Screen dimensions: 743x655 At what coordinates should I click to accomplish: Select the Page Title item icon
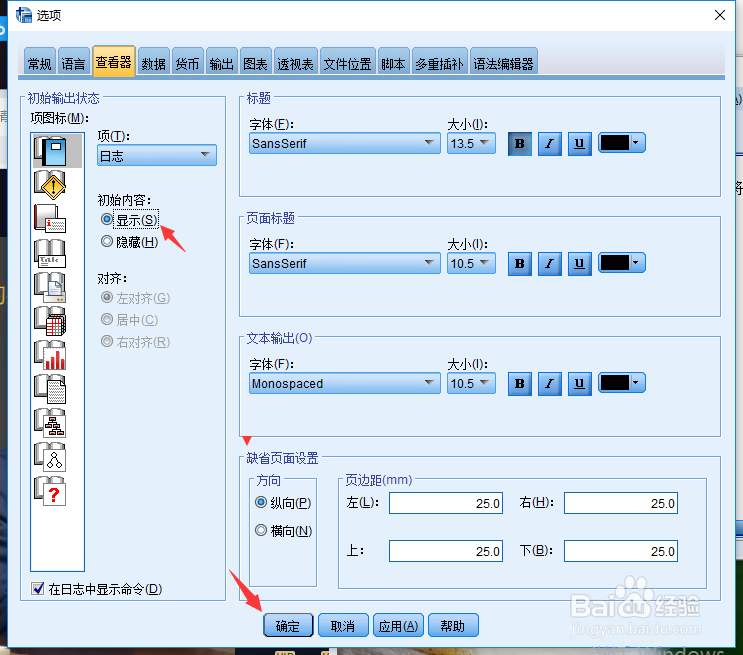51,287
